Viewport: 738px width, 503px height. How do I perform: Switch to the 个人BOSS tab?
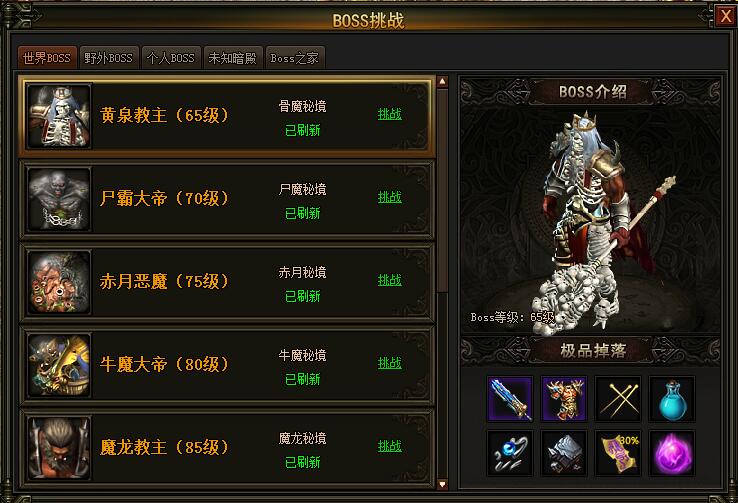(171, 58)
